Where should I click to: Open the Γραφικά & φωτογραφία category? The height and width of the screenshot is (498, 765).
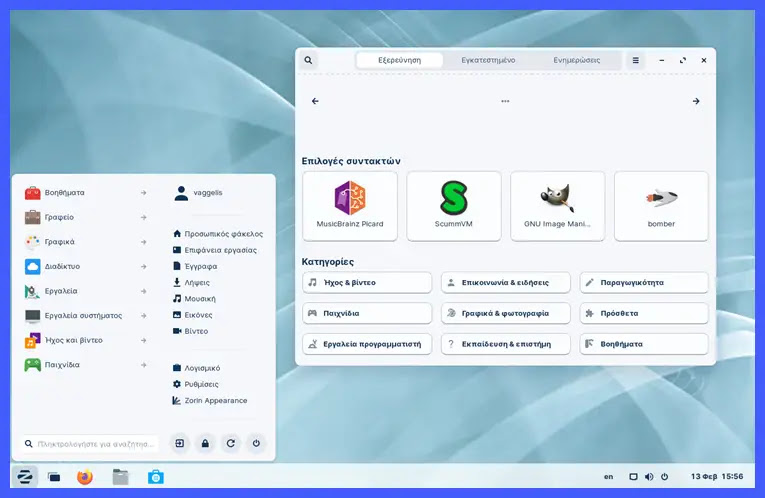pyautogui.click(x=505, y=313)
